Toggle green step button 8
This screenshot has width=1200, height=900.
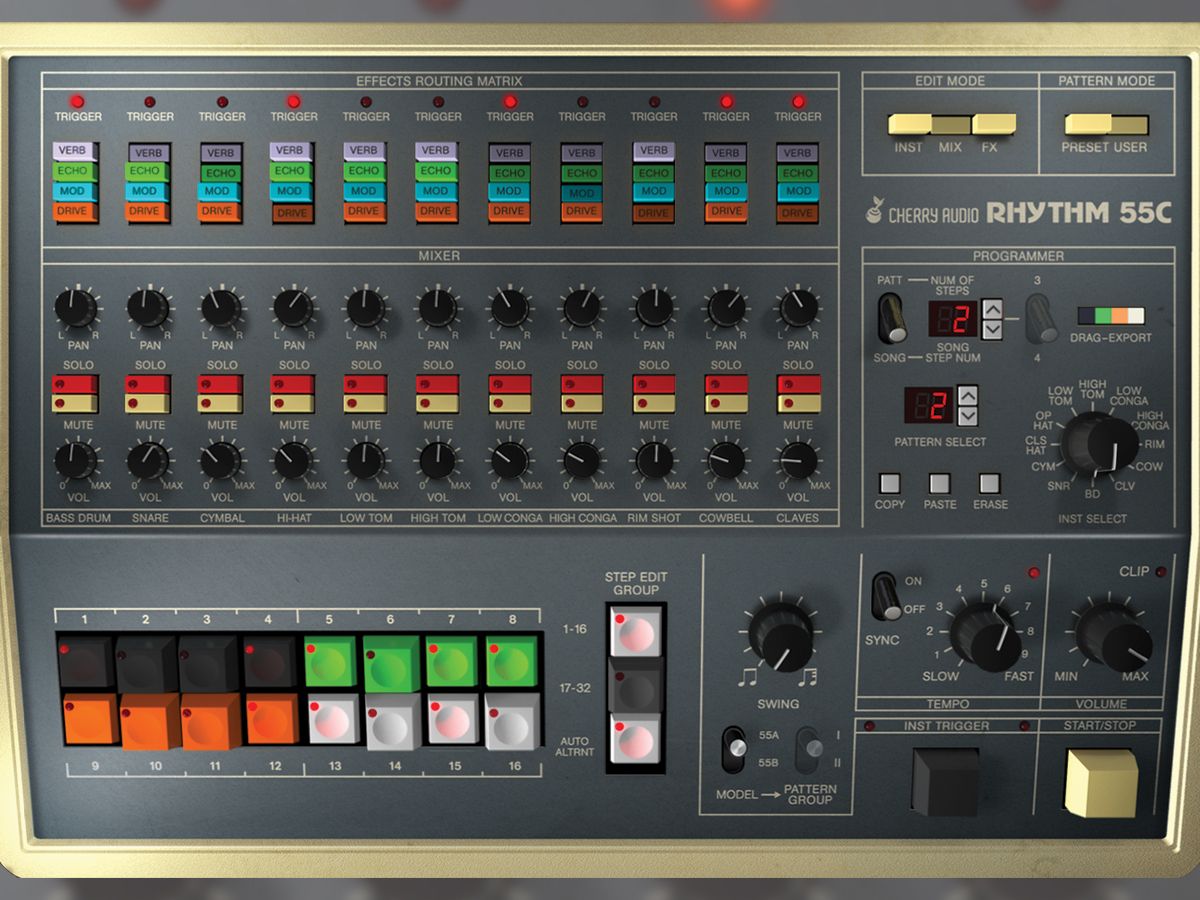coord(512,660)
